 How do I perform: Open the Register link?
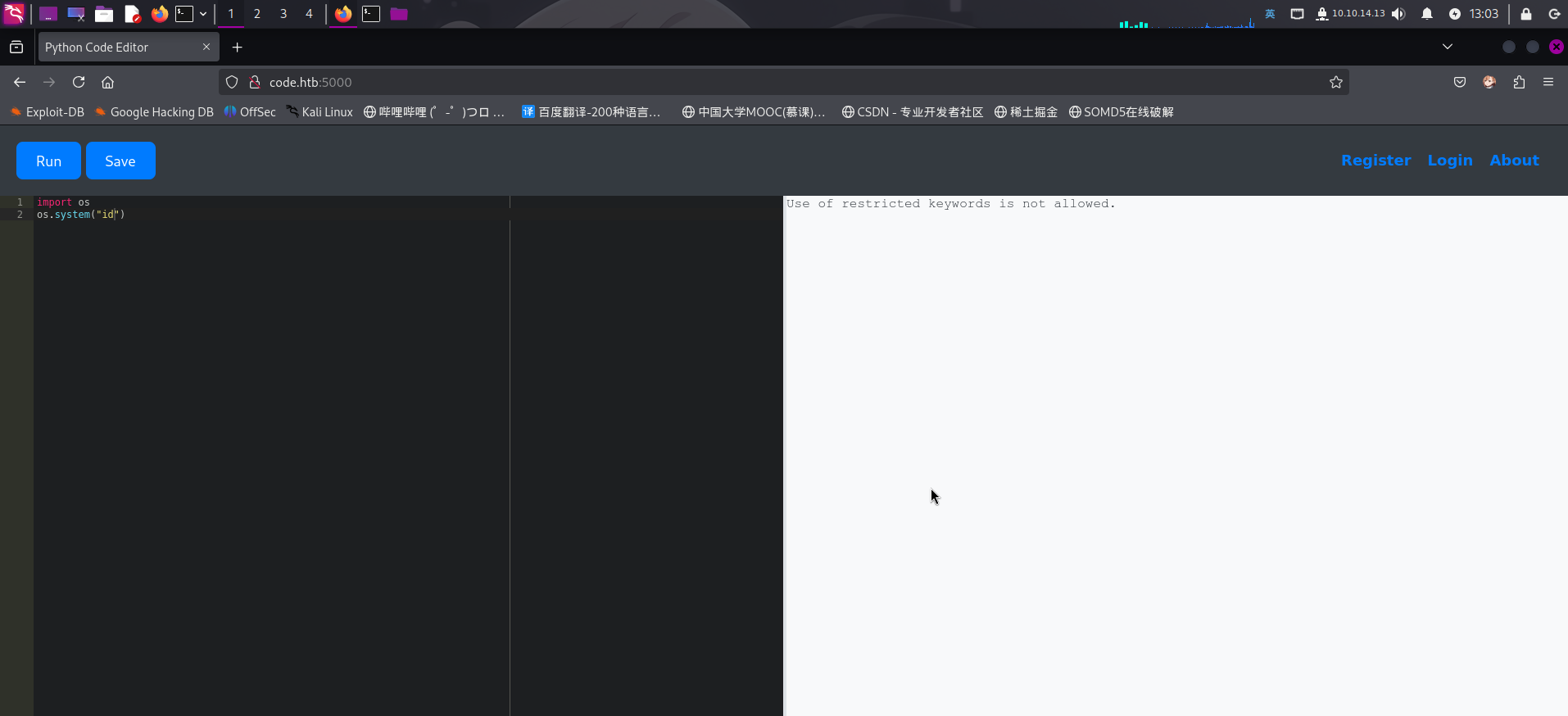tap(1376, 161)
